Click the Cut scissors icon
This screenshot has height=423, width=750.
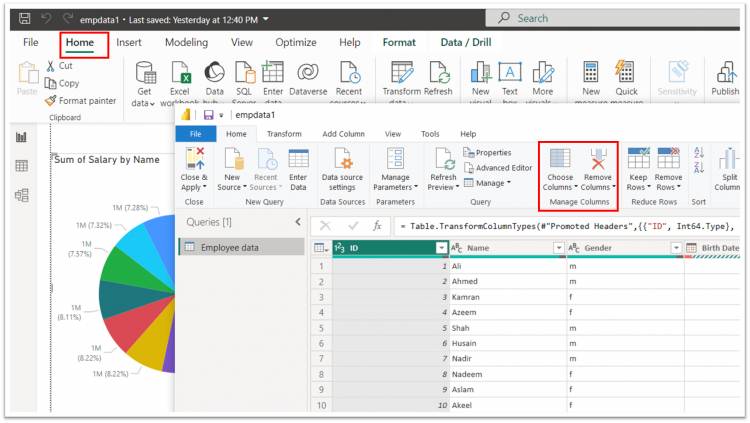[x=50, y=66]
